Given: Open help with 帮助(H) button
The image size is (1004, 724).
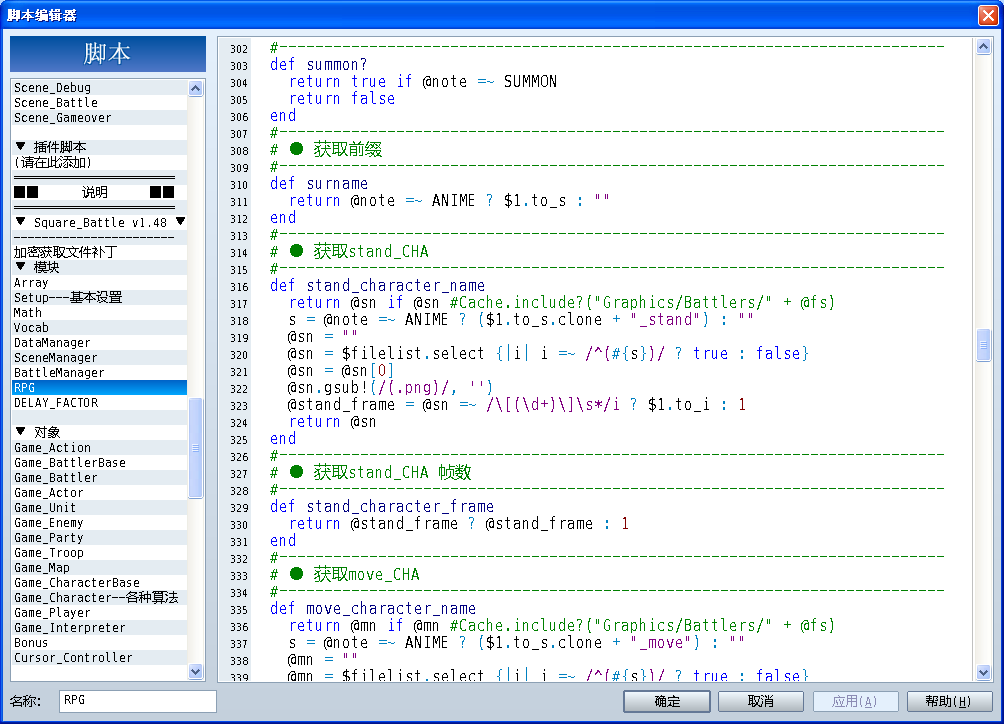Looking at the screenshot, I should (949, 701).
